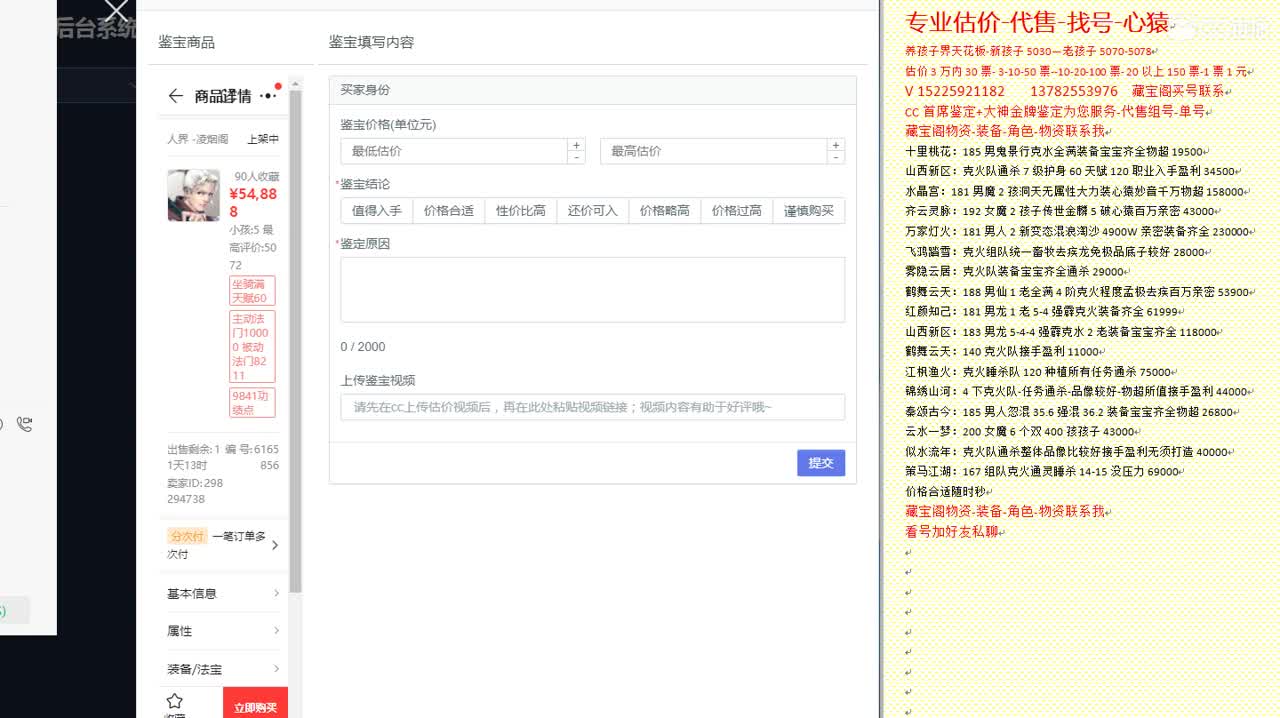
Task: Click the 9841功绩点 tag
Action: point(252,403)
